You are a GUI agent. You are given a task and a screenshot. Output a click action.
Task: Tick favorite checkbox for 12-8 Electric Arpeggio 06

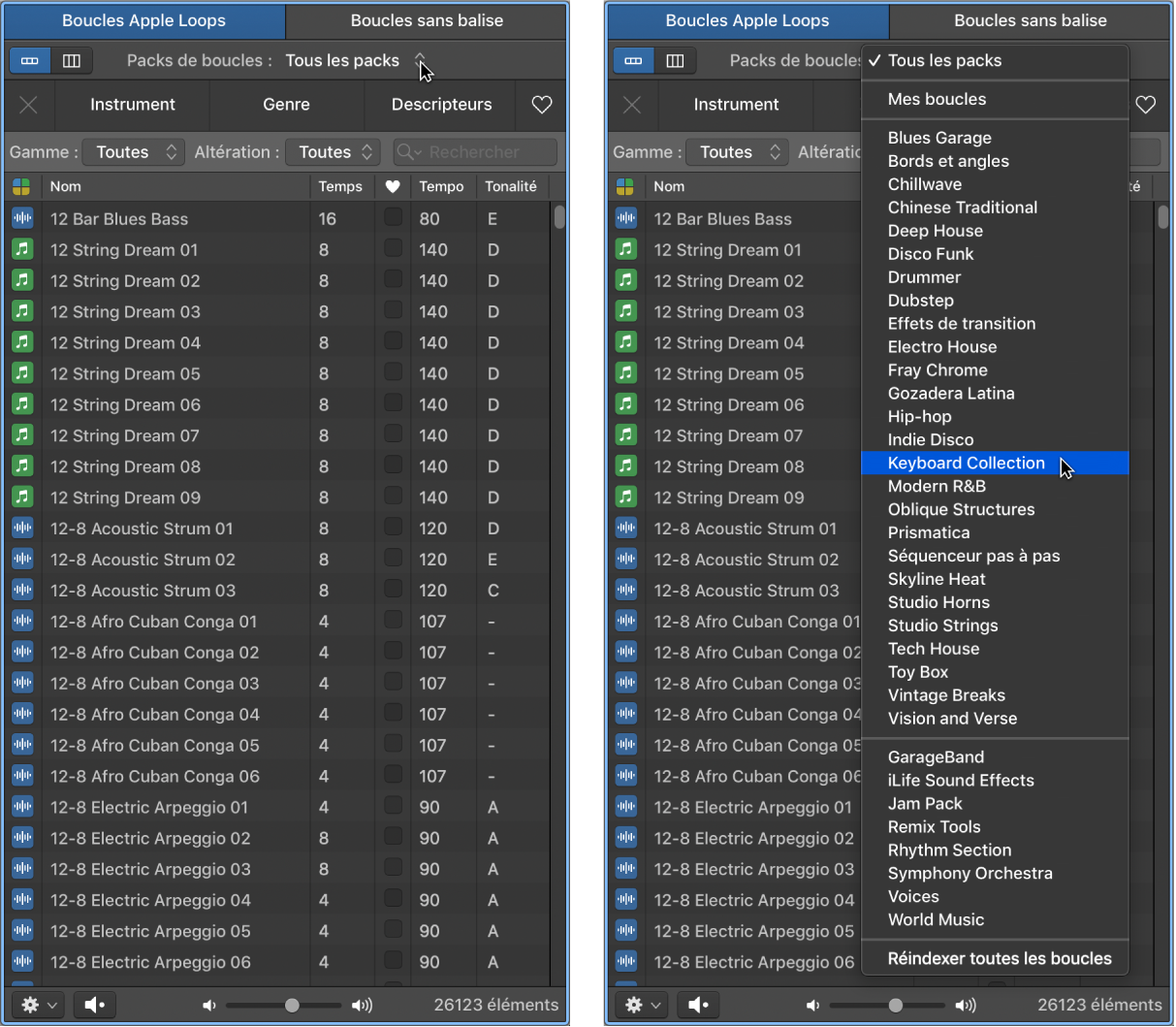[393, 961]
